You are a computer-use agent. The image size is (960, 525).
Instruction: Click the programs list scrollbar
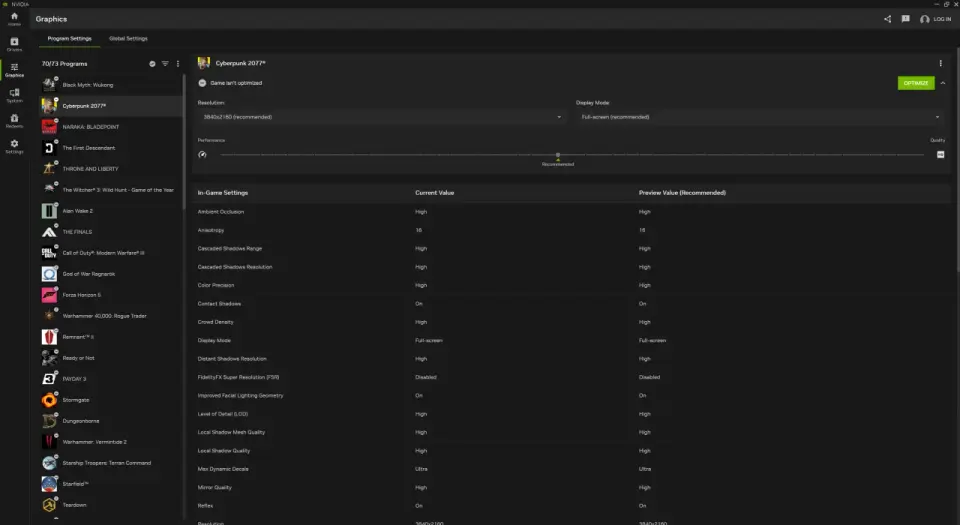(x=184, y=141)
